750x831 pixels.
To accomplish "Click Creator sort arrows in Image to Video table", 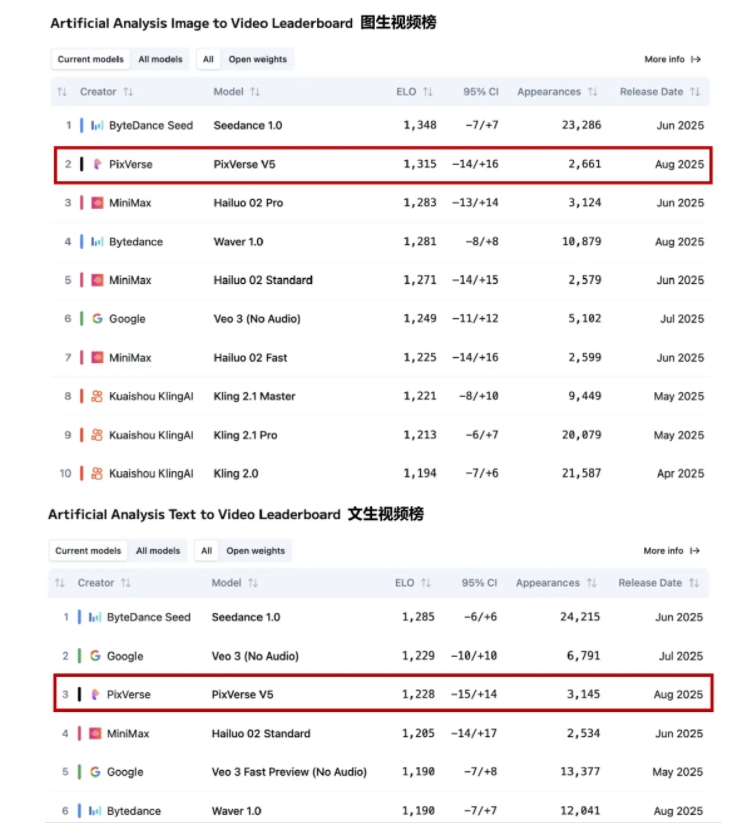I will coord(128,92).
